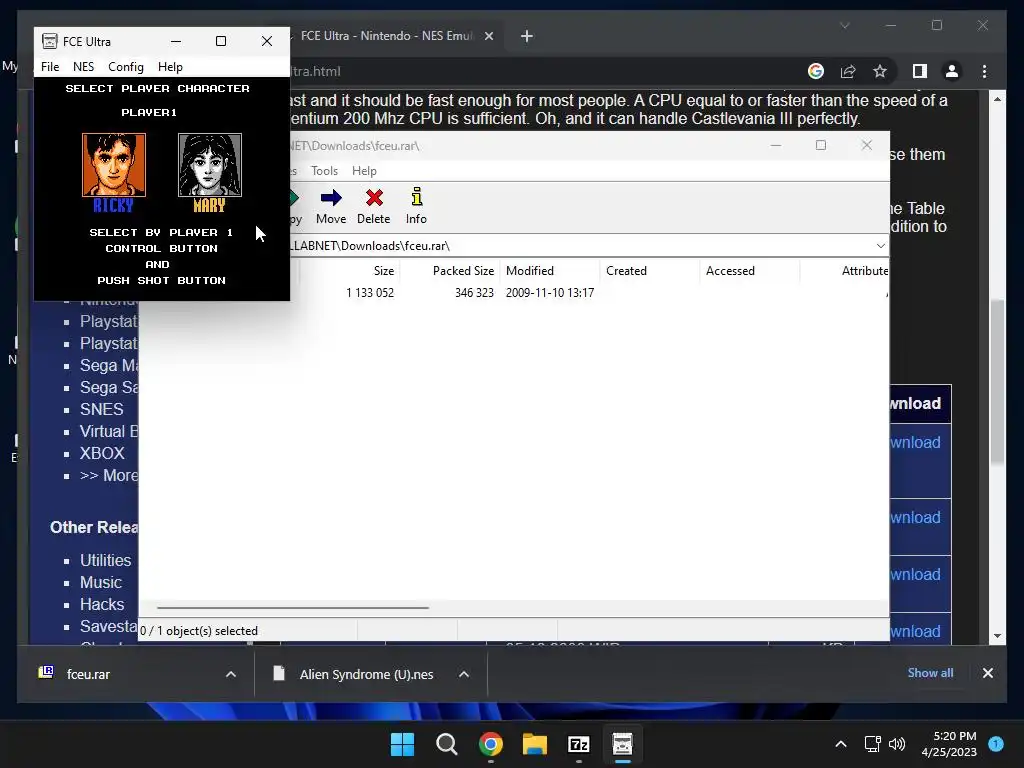Open the Help menu in 7-Zip window
The width and height of the screenshot is (1024, 768).
(364, 170)
